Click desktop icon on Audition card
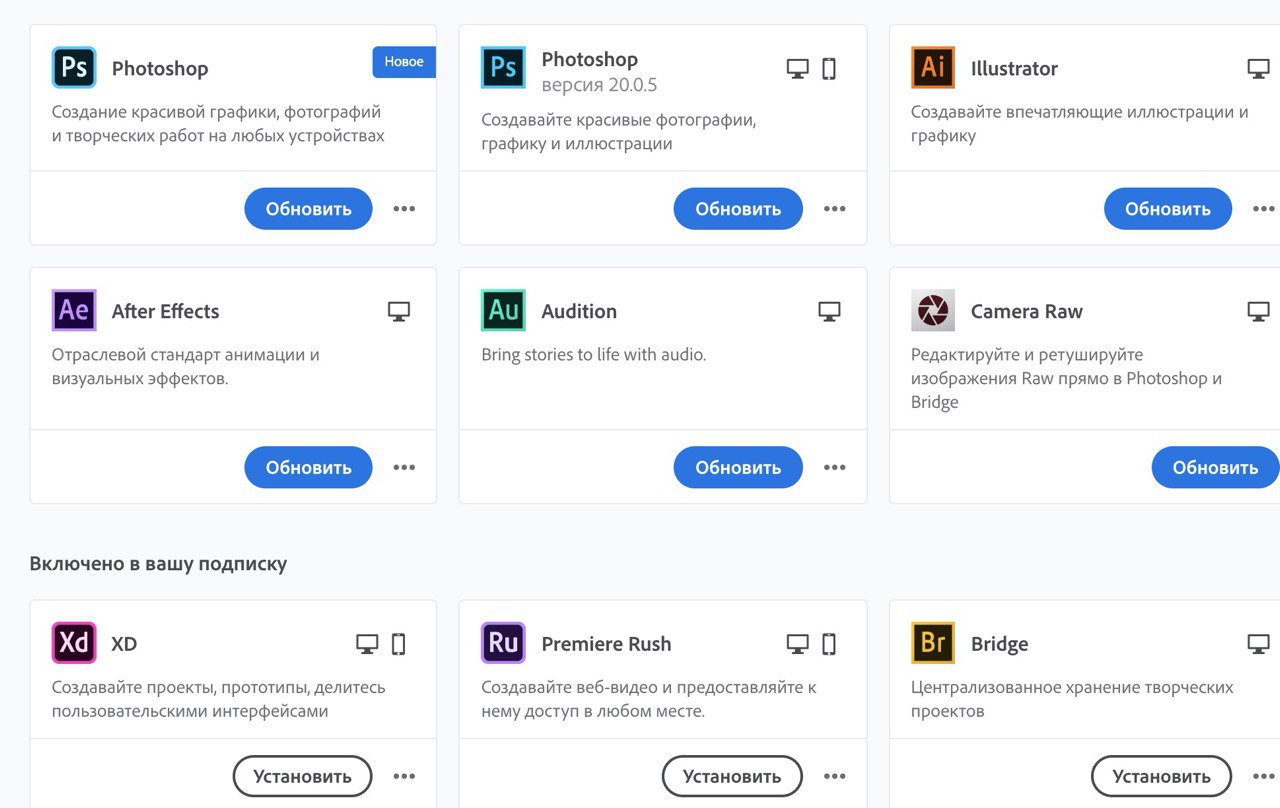 pos(829,311)
